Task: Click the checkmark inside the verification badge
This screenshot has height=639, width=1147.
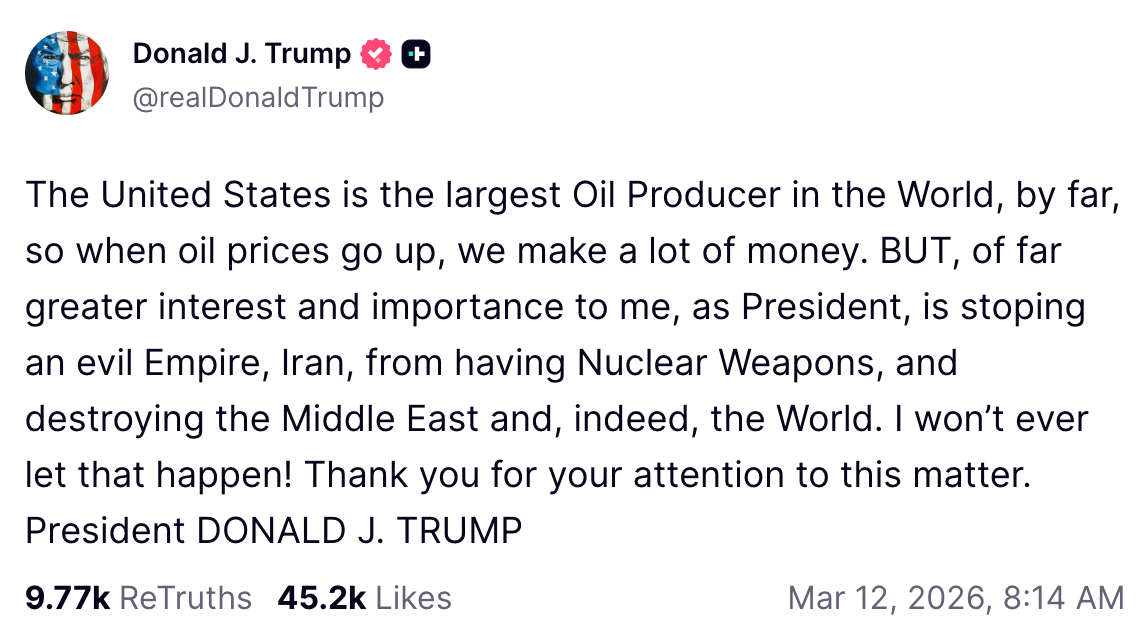Action: click(x=374, y=53)
